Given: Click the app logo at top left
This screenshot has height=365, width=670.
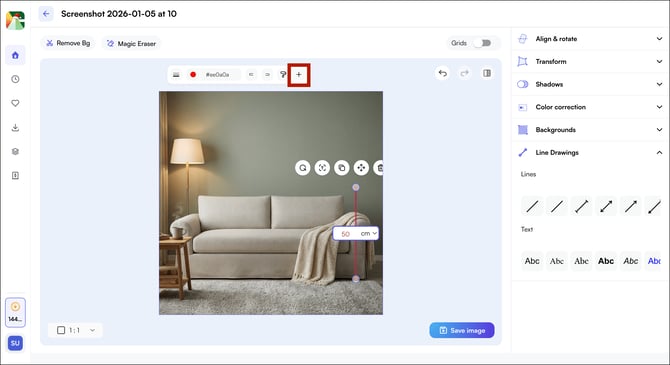Looking at the screenshot, I should (15, 21).
